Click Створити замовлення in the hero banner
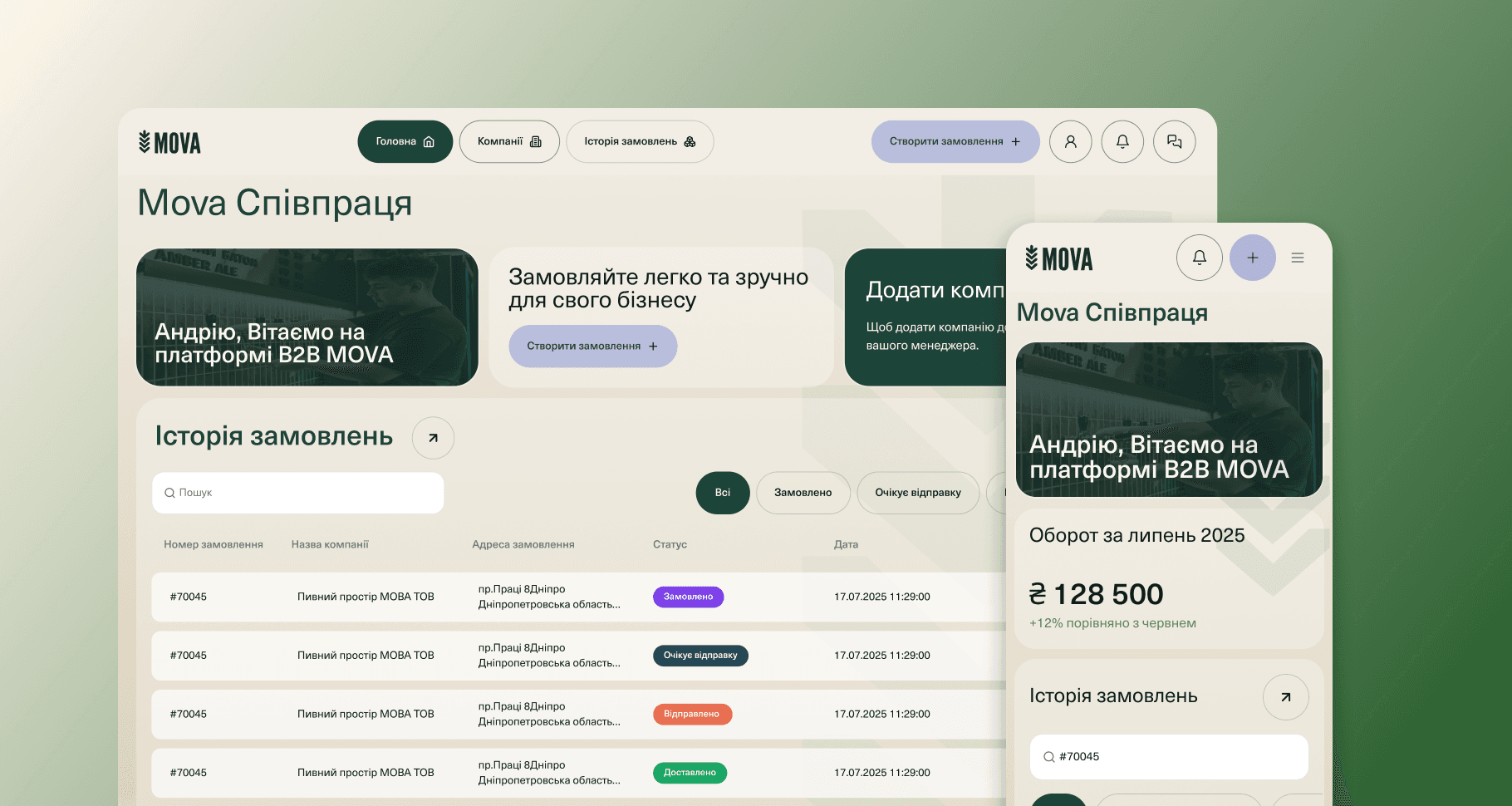The width and height of the screenshot is (1512, 806). tap(592, 346)
